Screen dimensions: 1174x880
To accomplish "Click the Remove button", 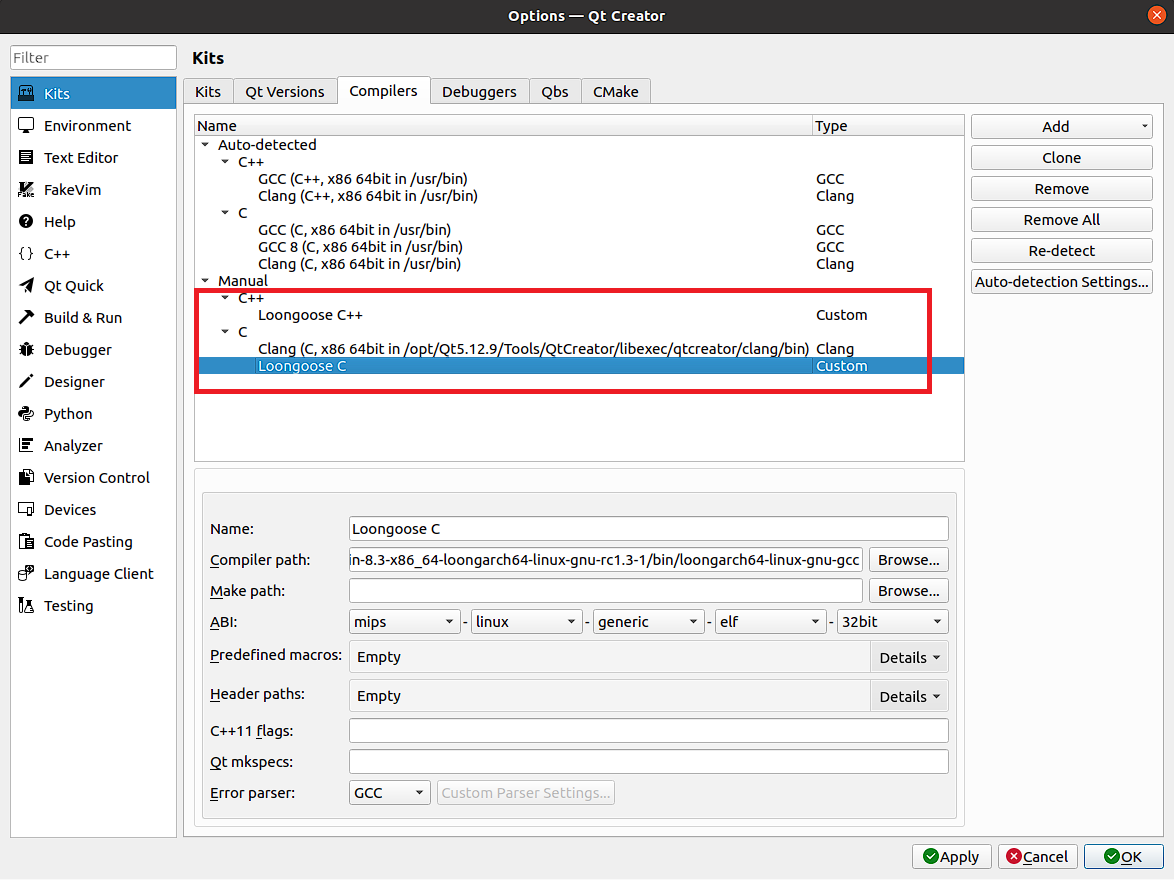I will pos(1061,189).
